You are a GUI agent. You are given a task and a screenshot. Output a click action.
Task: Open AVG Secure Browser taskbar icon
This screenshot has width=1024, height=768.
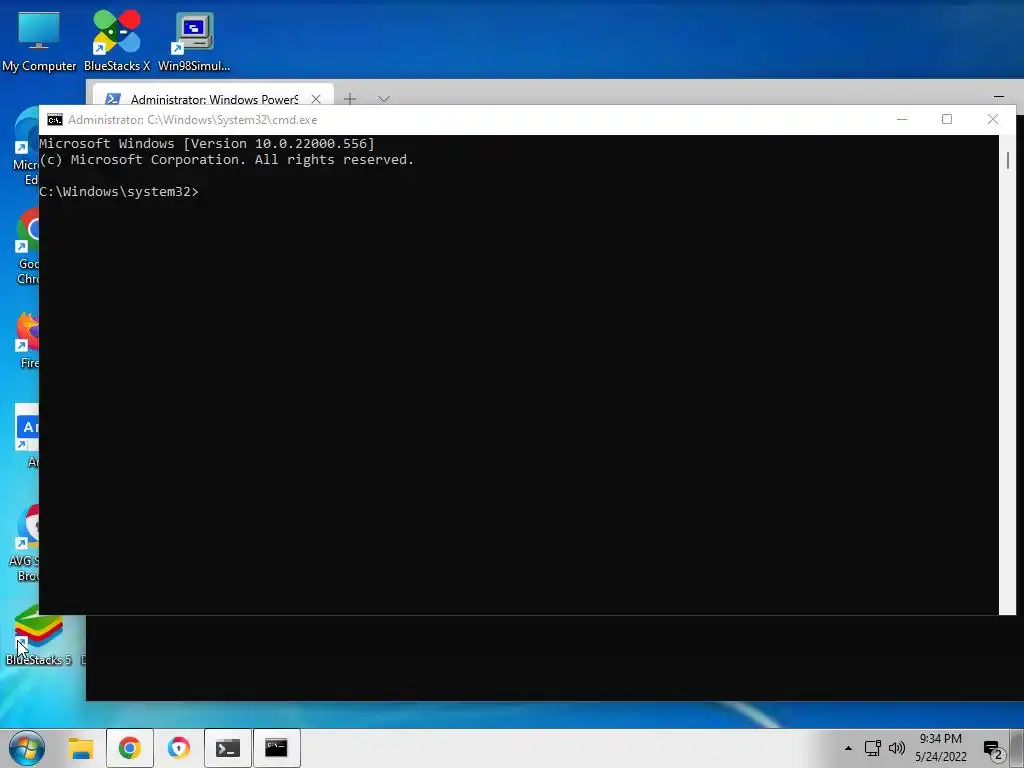pos(178,748)
